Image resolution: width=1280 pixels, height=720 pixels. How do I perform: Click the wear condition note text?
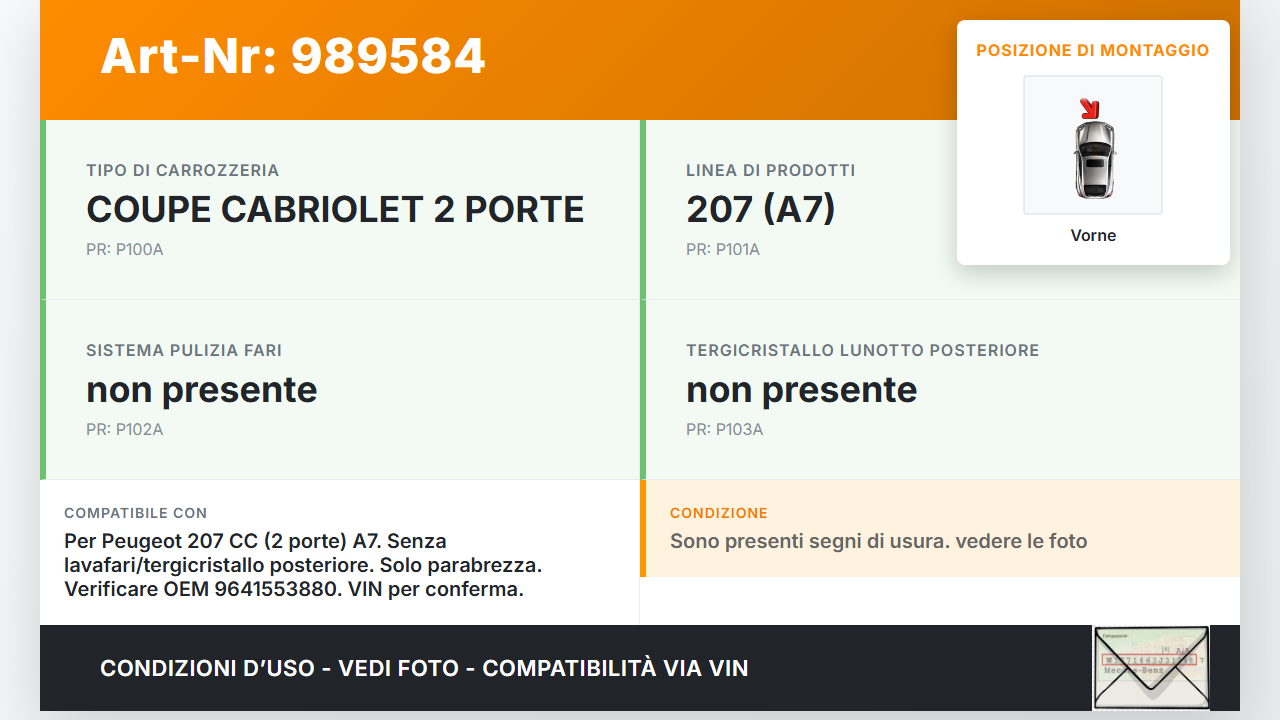tap(878, 542)
